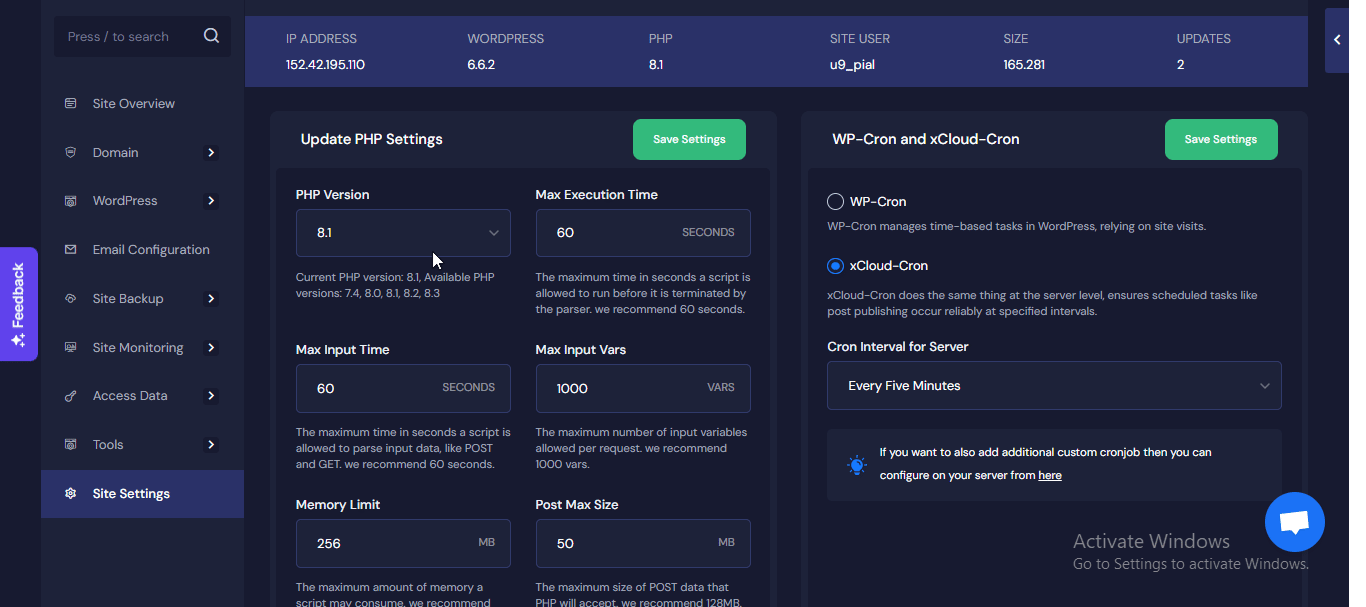Open the Feedback side tab
The width and height of the screenshot is (1366, 607).
point(19,304)
